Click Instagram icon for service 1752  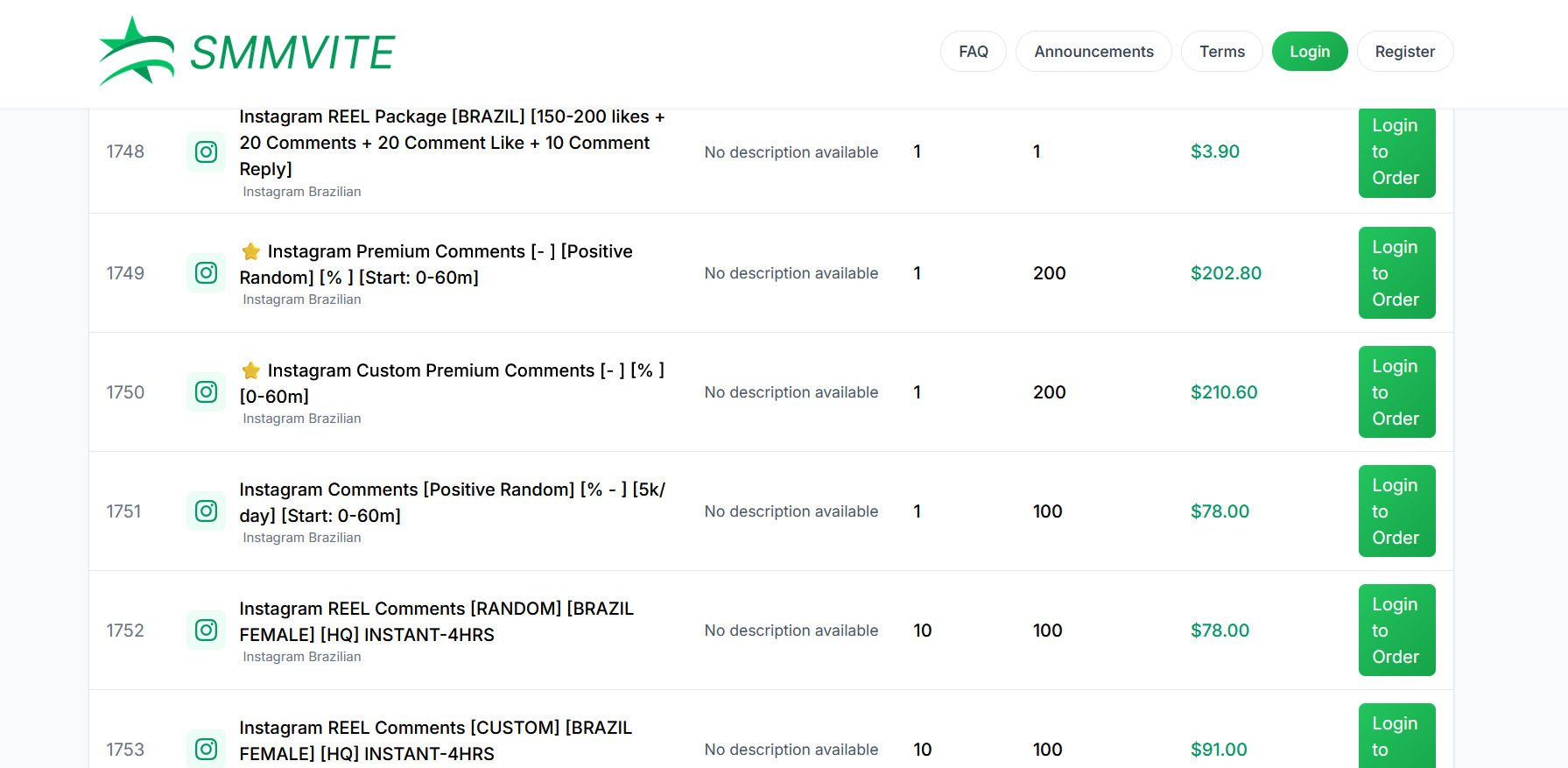click(206, 631)
